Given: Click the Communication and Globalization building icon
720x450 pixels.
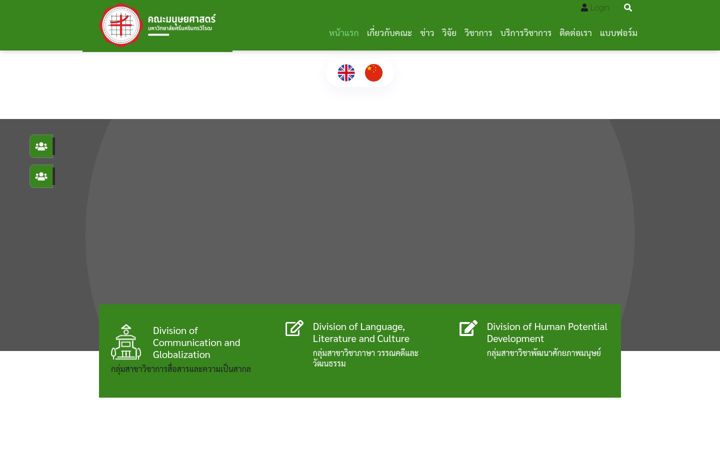Looking at the screenshot, I should click(126, 342).
